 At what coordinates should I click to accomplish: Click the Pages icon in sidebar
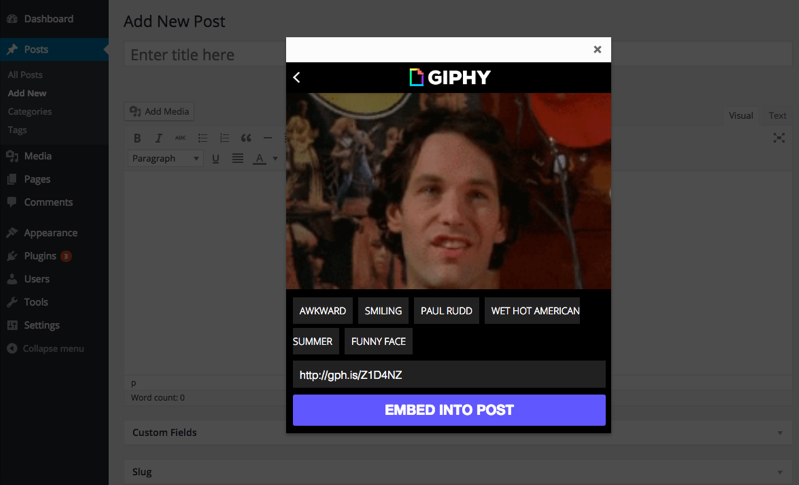tap(12, 179)
